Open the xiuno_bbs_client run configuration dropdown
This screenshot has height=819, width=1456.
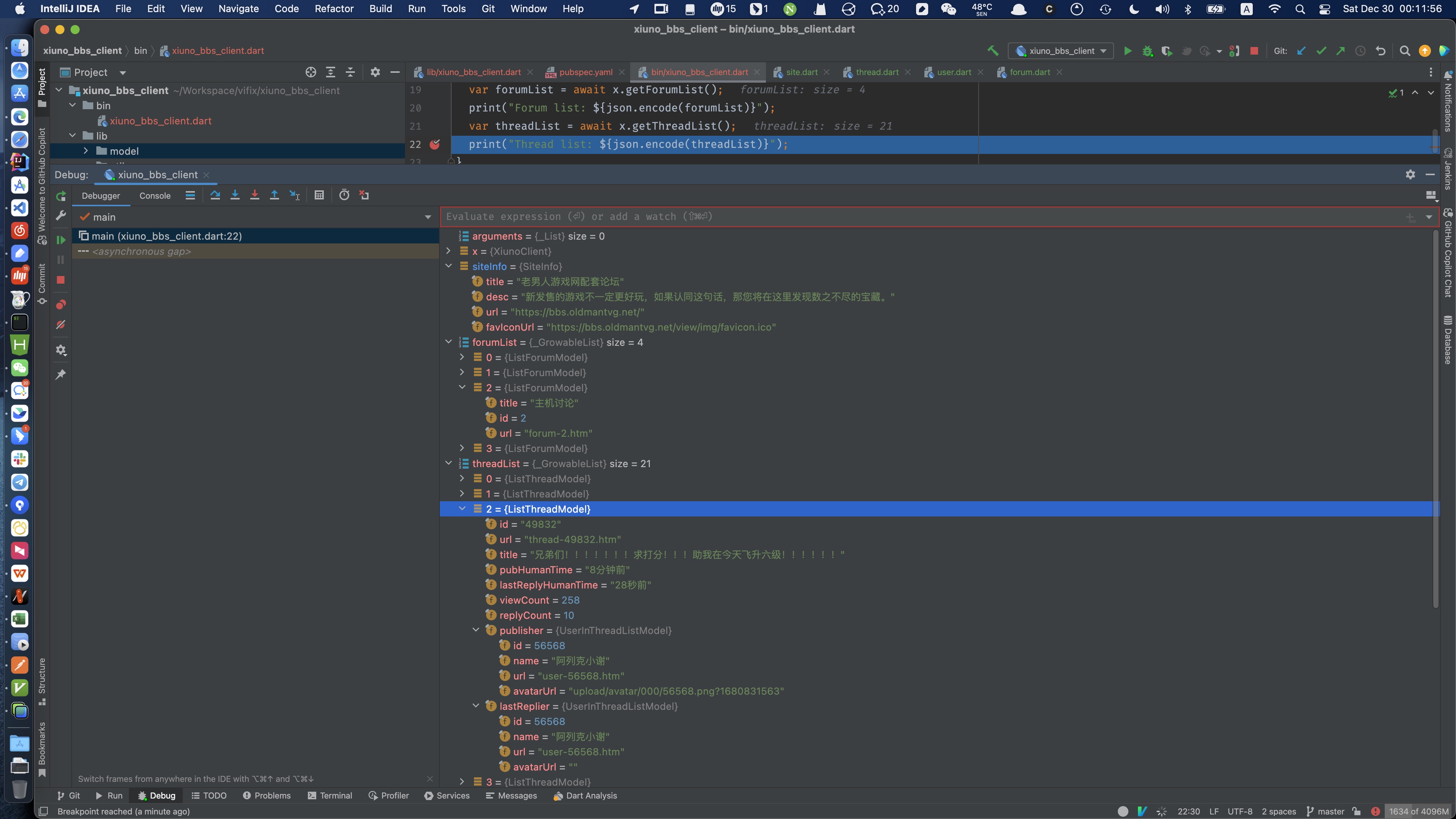[x=1061, y=51]
